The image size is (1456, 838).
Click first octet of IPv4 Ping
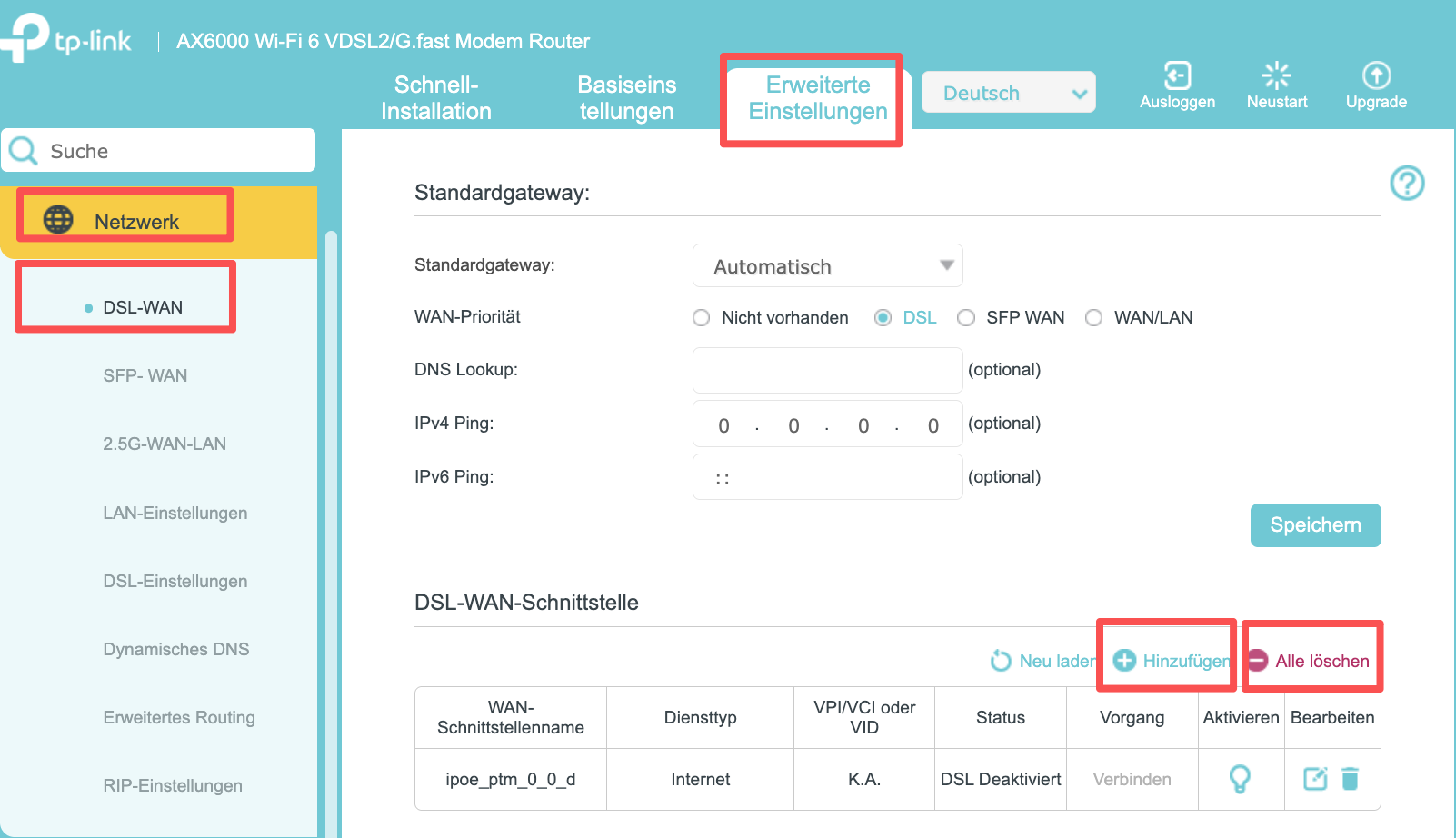723,425
